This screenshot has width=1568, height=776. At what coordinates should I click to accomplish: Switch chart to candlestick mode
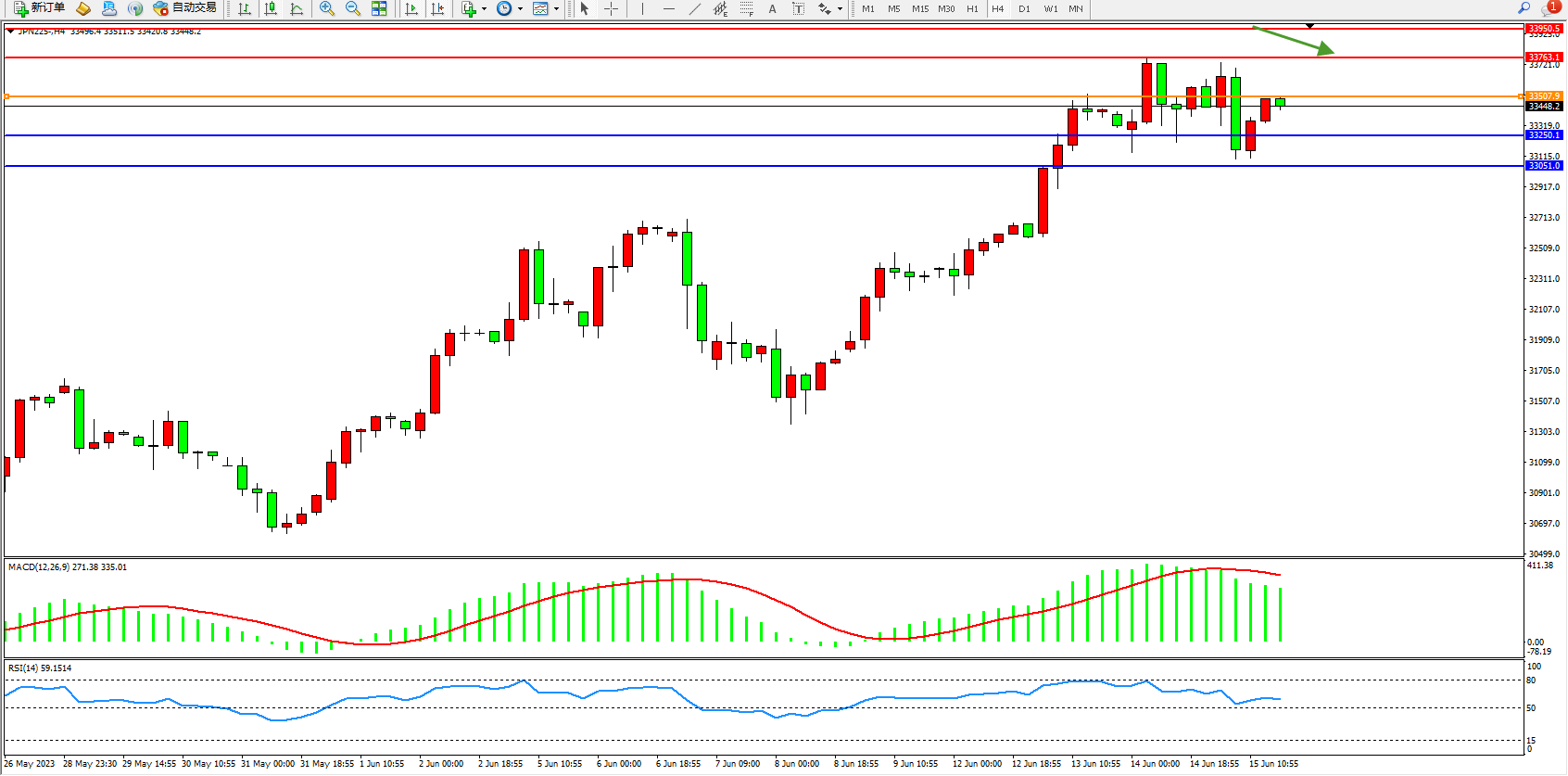[271, 8]
